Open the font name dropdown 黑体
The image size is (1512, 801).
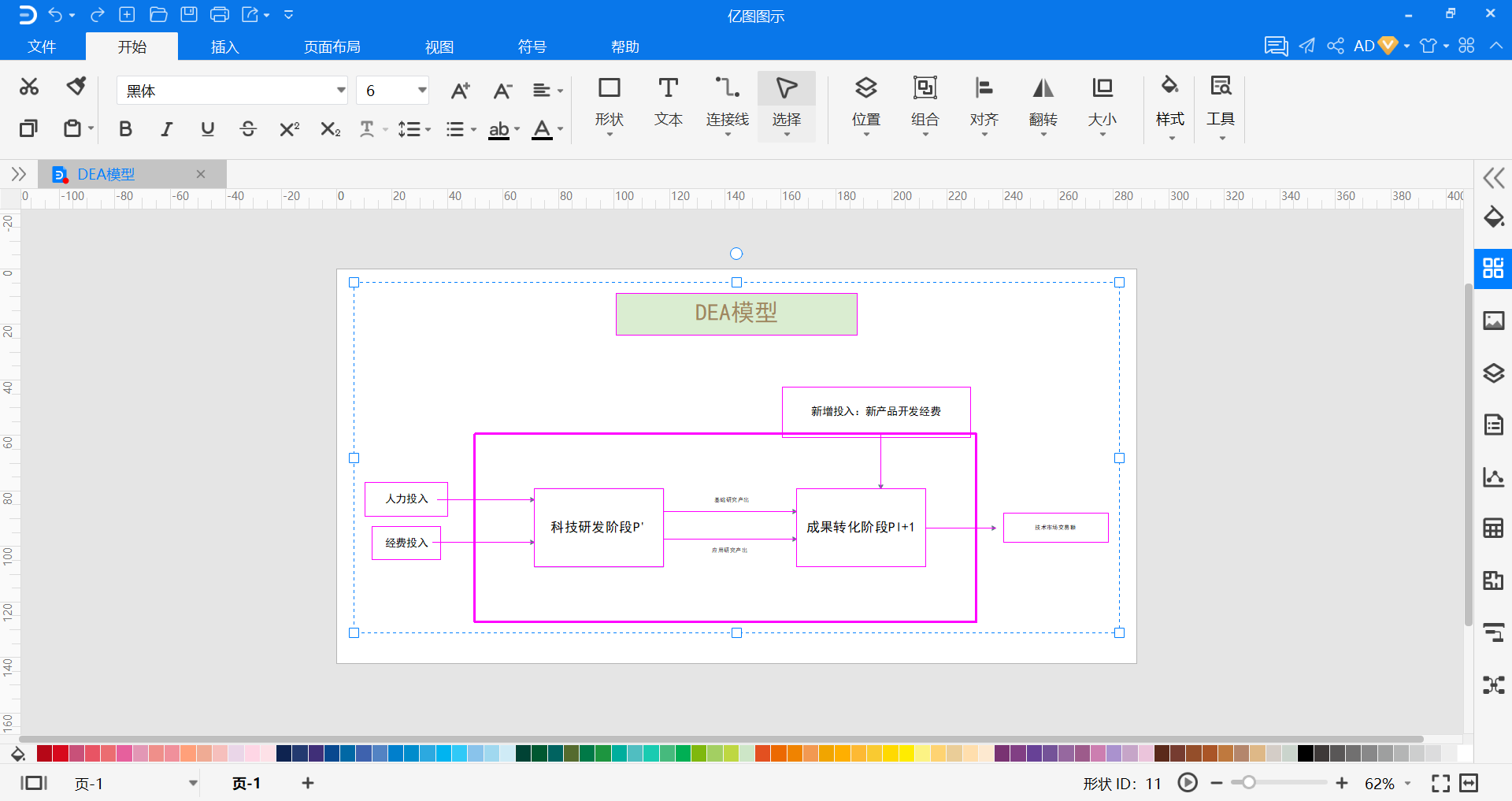(341, 90)
